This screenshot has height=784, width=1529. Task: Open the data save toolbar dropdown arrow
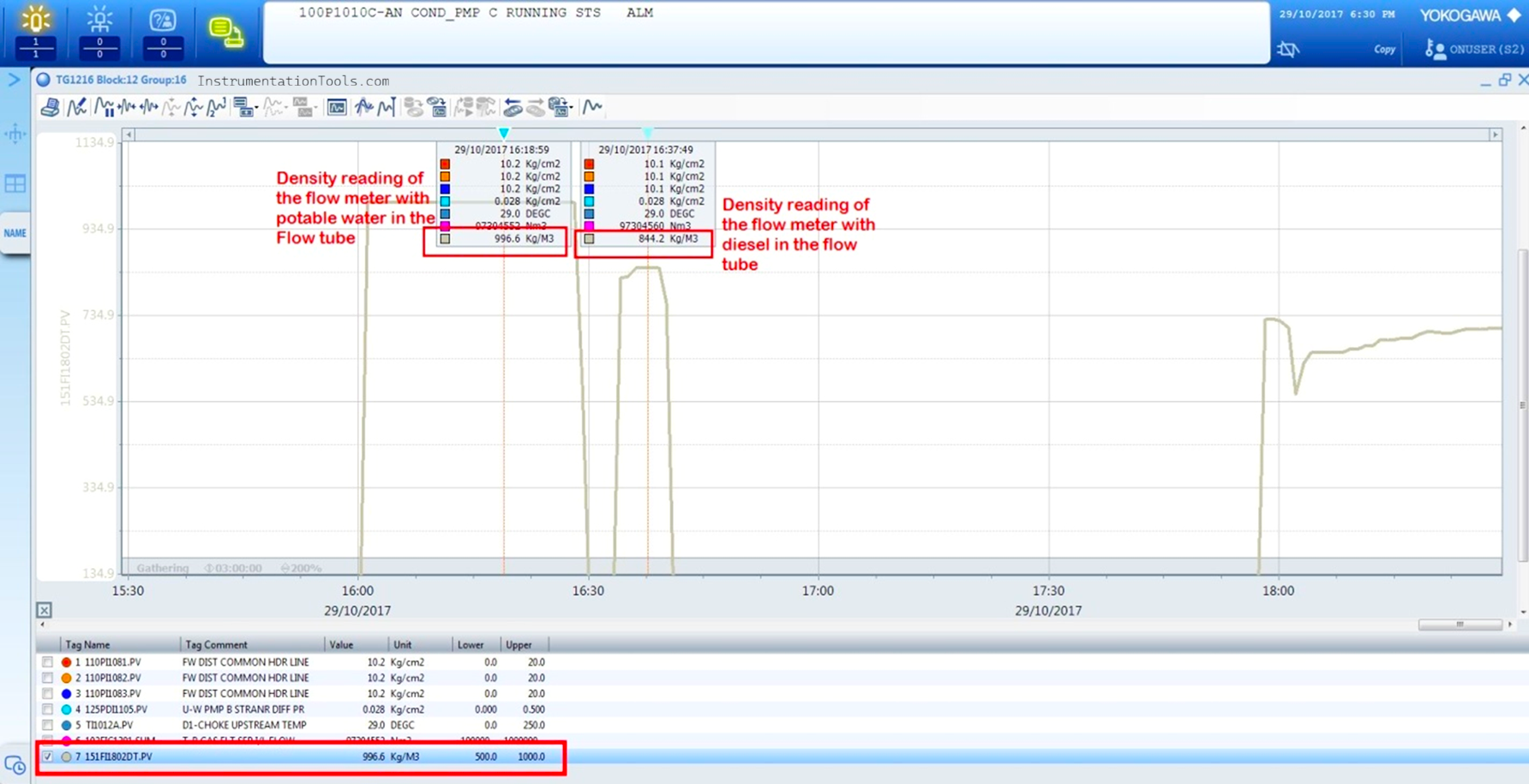572,108
